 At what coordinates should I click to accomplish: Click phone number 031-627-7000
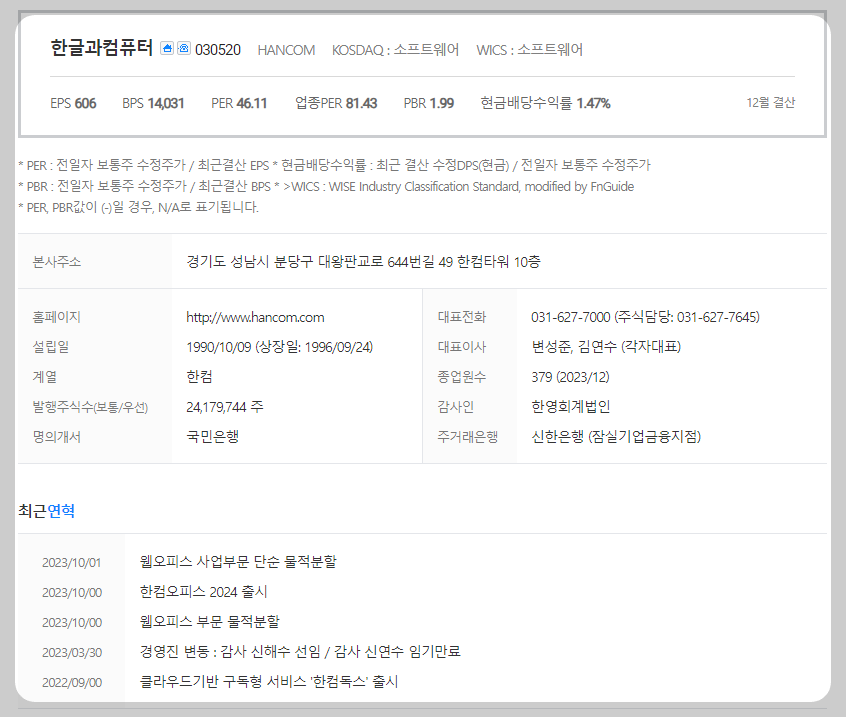click(x=571, y=317)
